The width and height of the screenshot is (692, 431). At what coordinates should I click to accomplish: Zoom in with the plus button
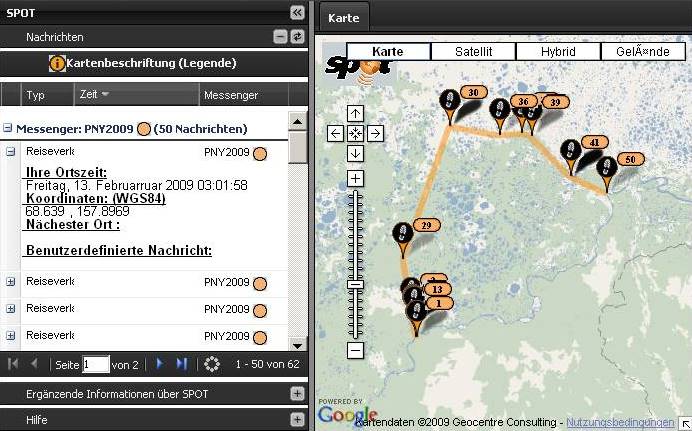tap(355, 178)
